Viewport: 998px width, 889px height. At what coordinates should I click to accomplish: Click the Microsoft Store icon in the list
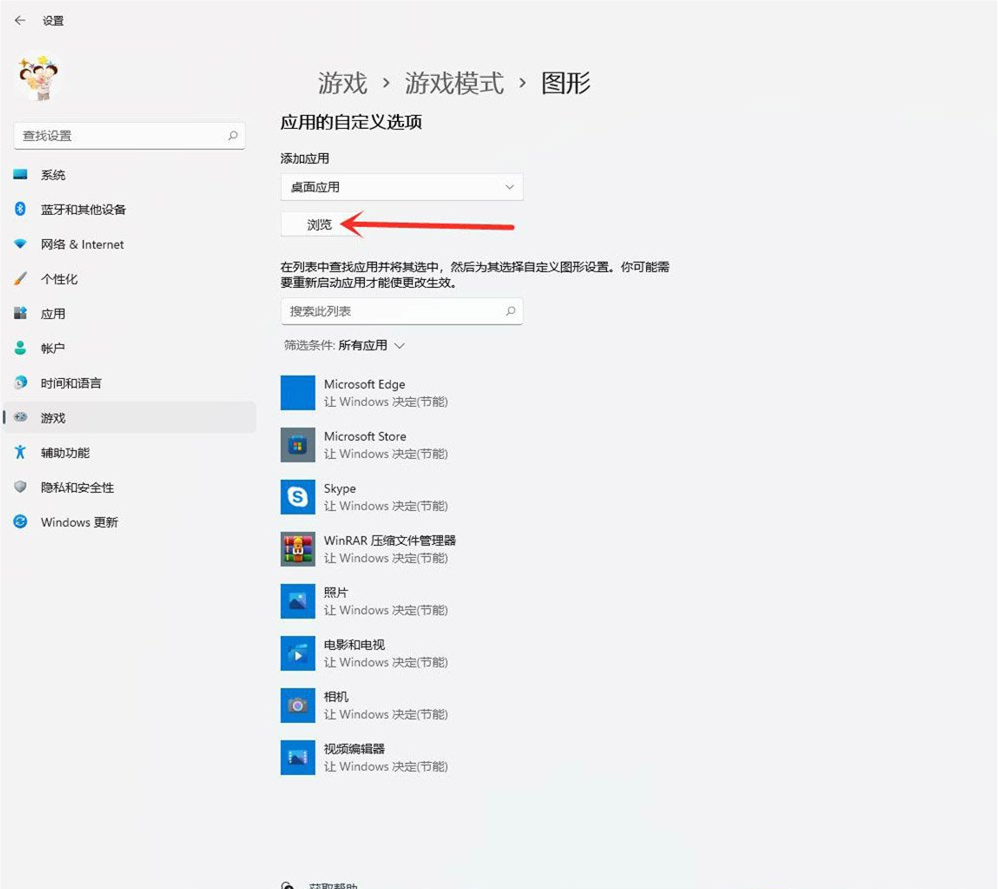pyautogui.click(x=297, y=445)
